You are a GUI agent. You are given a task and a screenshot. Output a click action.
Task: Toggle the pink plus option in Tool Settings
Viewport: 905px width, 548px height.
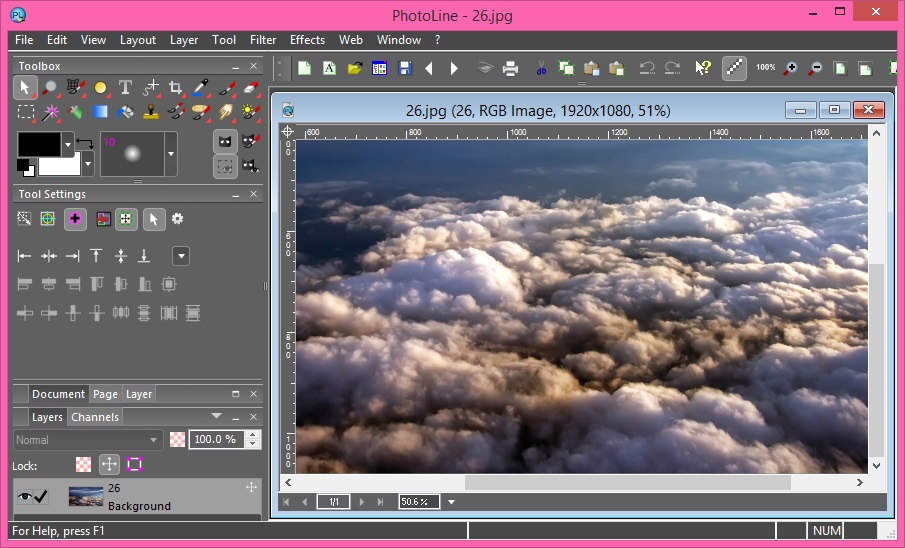(75, 219)
